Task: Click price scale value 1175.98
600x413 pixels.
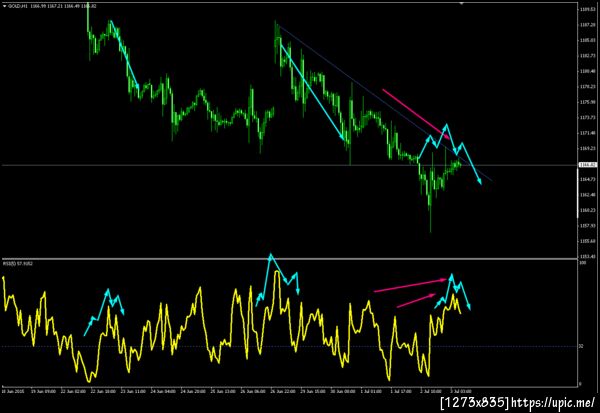Action: (x=588, y=102)
